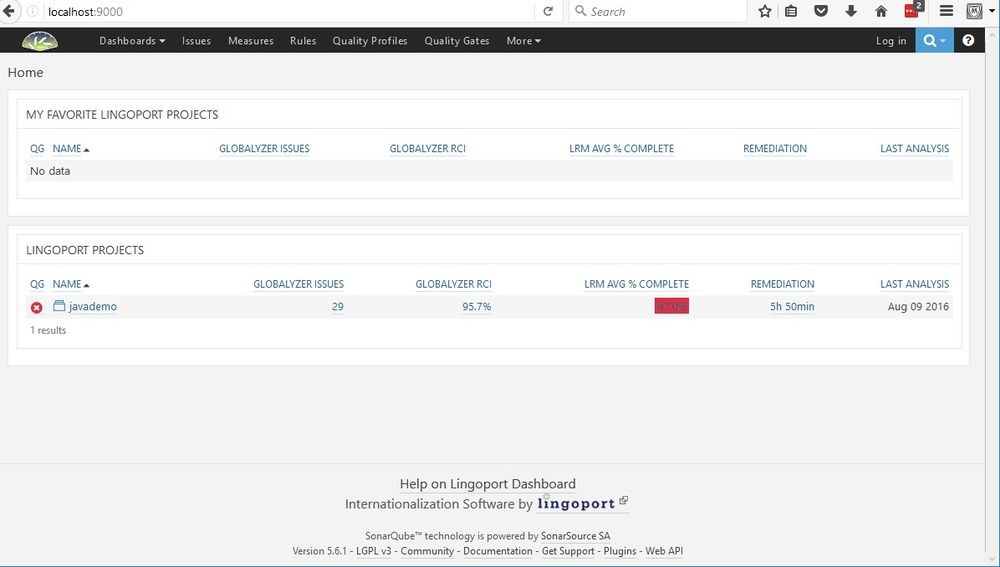Click Log in in the navbar
Screen dimensions: 1000x567
pyautogui.click(x=891, y=41)
